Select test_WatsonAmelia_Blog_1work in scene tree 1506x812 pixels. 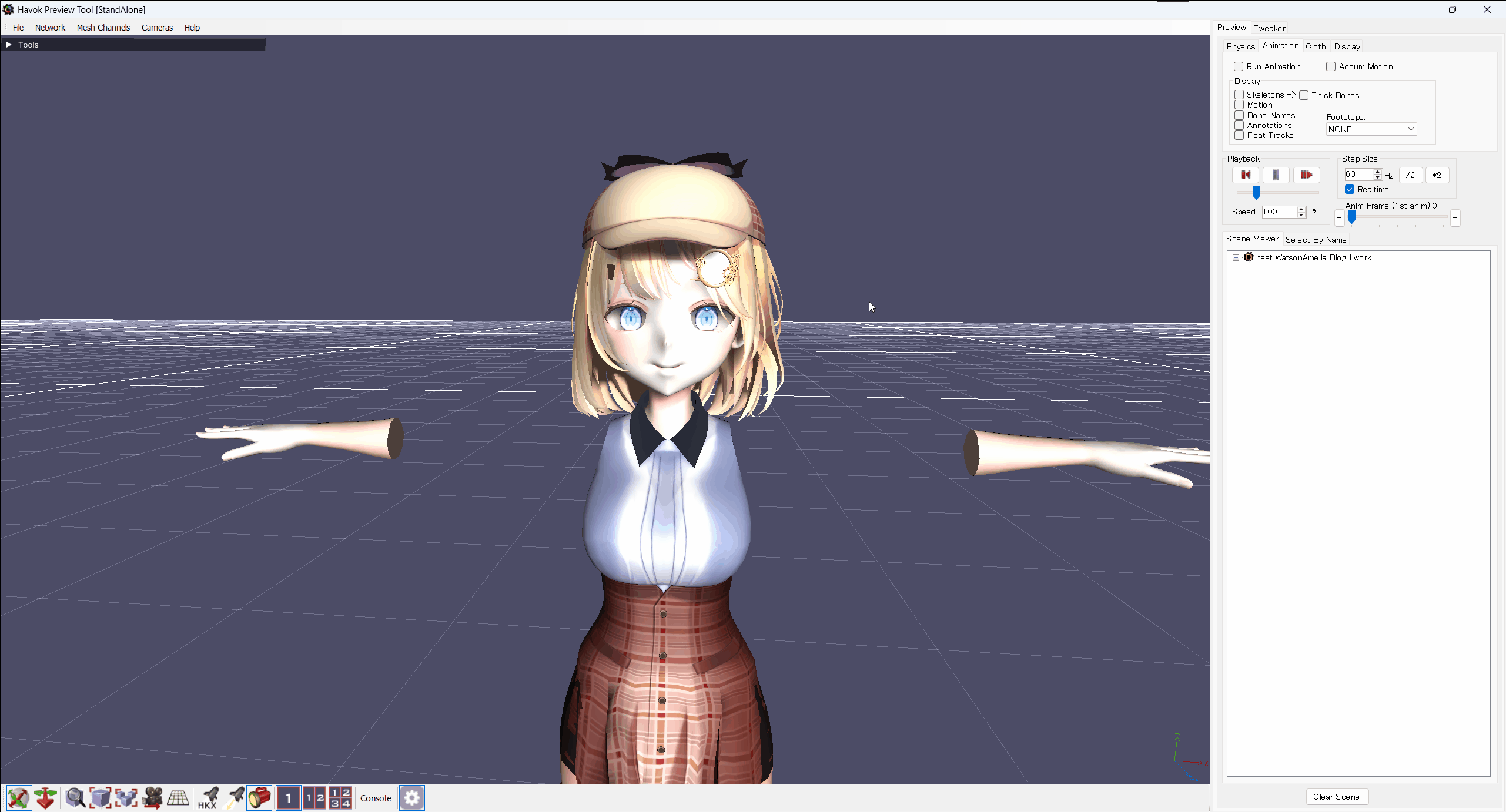click(1314, 257)
